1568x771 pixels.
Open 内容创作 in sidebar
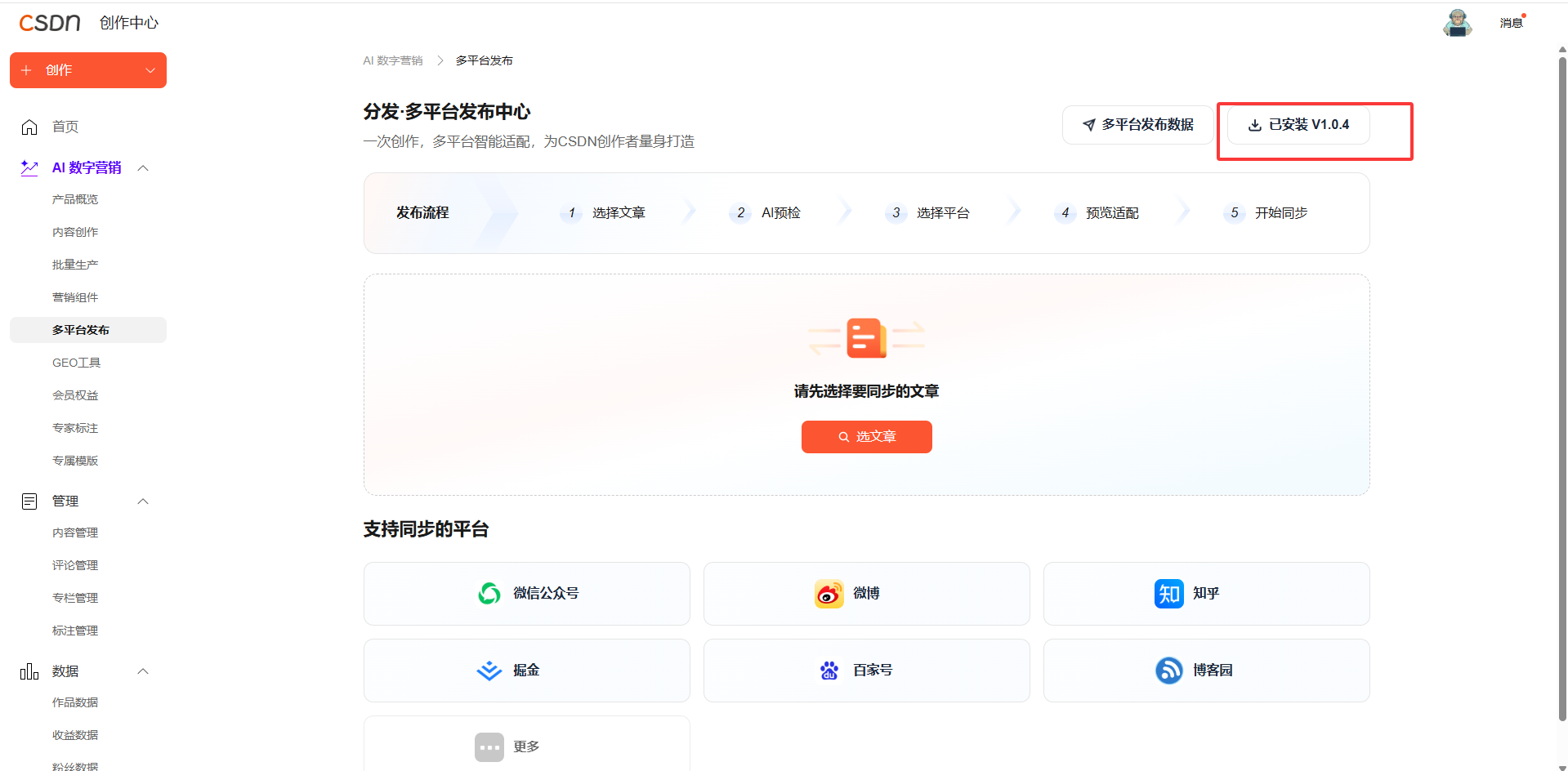(75, 232)
